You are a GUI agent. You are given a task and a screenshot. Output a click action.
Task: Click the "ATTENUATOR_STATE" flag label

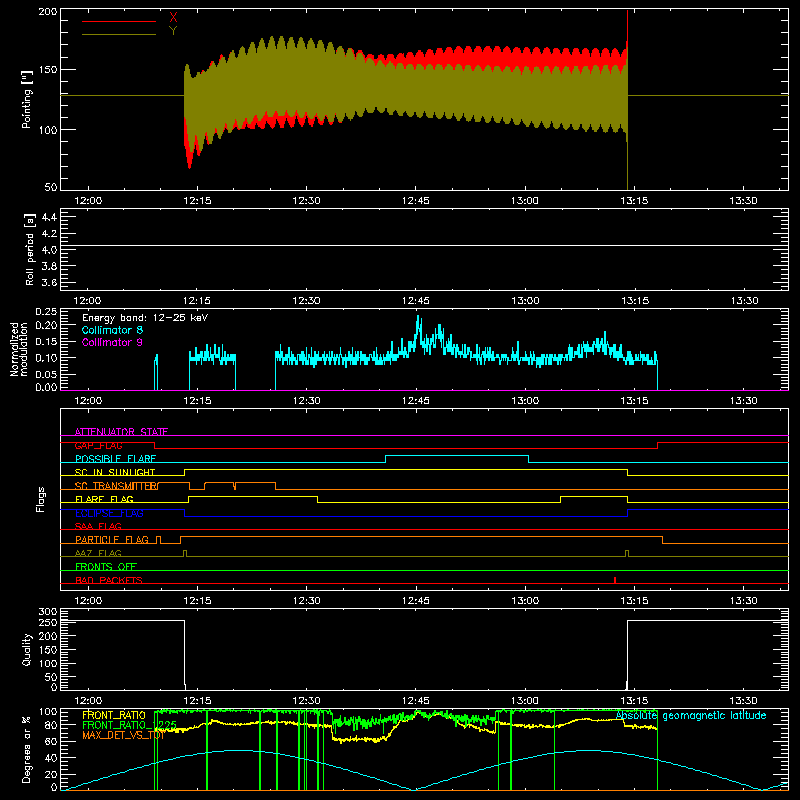121,432
